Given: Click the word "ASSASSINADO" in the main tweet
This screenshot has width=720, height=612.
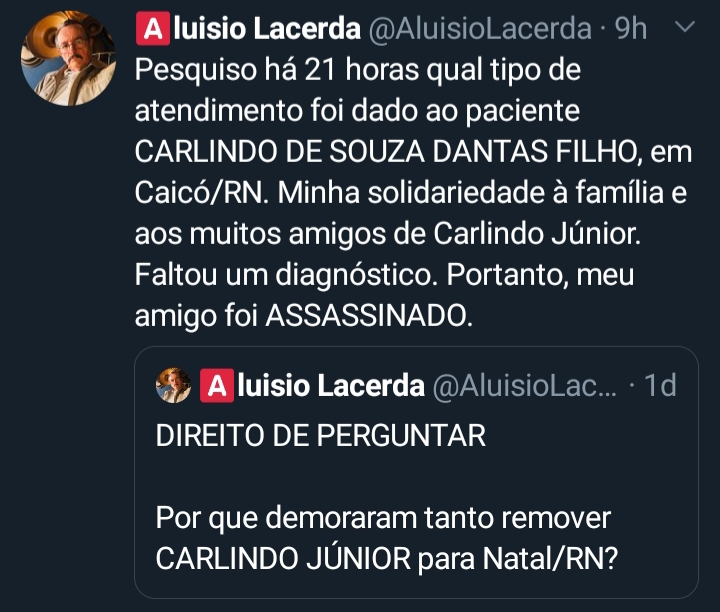Looking at the screenshot, I should [x=366, y=316].
